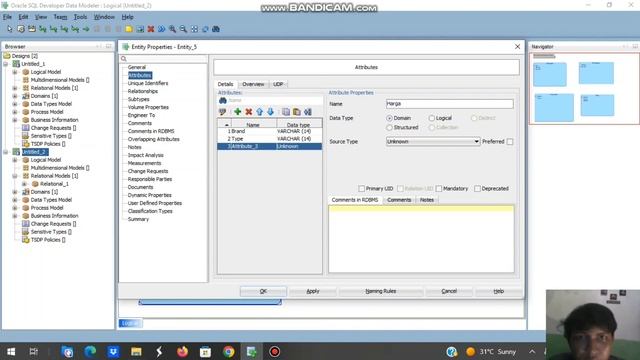Remove attribute with the red X icon
The height and width of the screenshot is (360, 640).
249,111
